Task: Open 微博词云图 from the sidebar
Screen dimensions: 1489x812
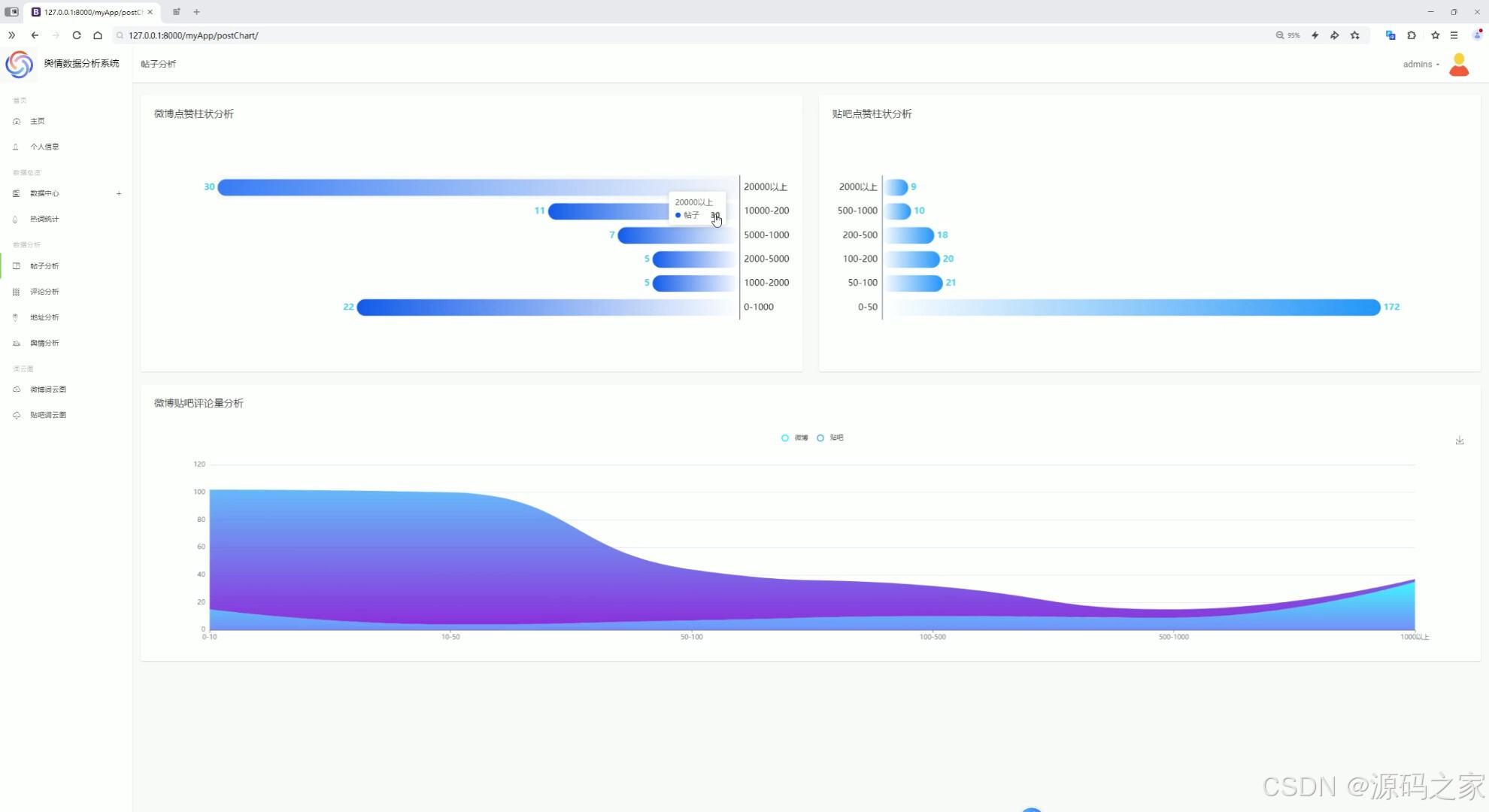Action: [x=48, y=389]
